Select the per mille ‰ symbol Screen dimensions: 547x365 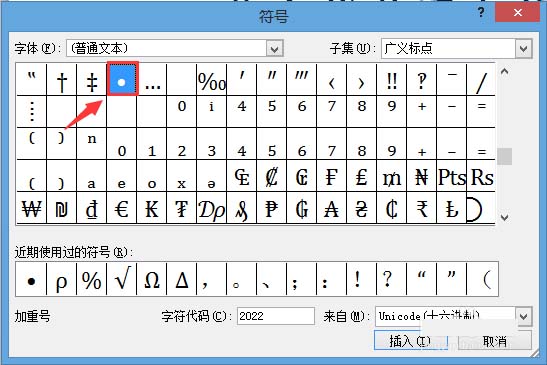(x=212, y=80)
